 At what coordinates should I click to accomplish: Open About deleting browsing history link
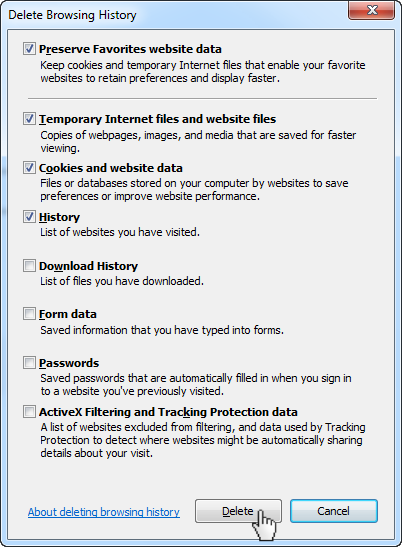coord(104,512)
